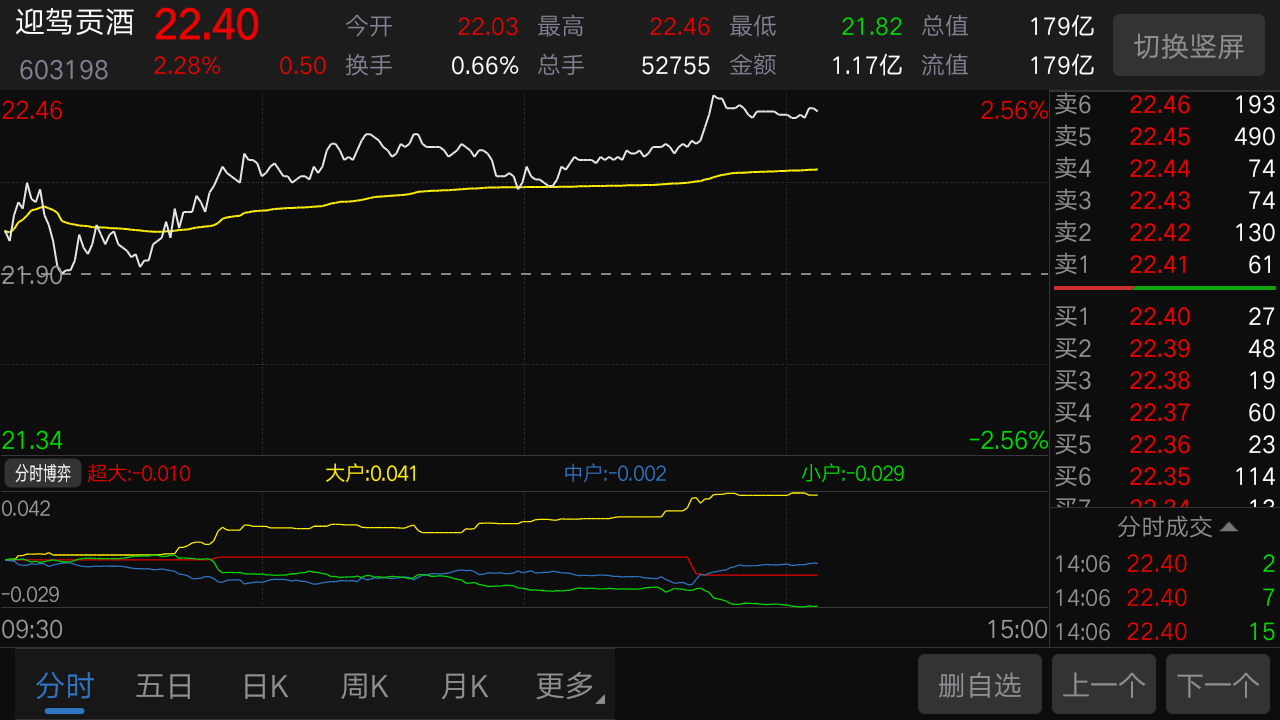Click the 15:00 end time label
1280x720 pixels.
tap(1017, 629)
